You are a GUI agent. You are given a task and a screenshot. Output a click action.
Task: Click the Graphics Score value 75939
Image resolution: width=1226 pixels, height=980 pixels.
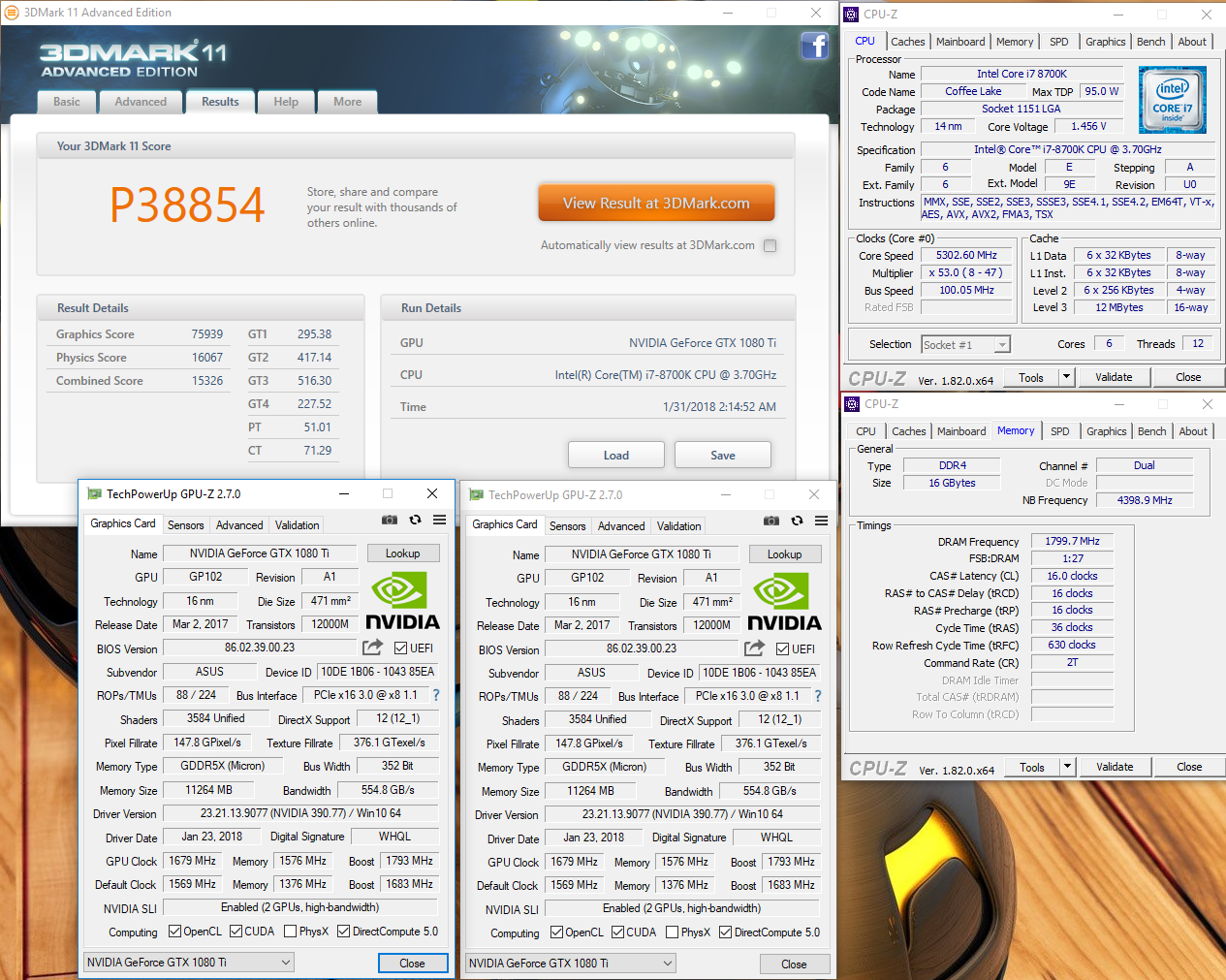[x=207, y=334]
